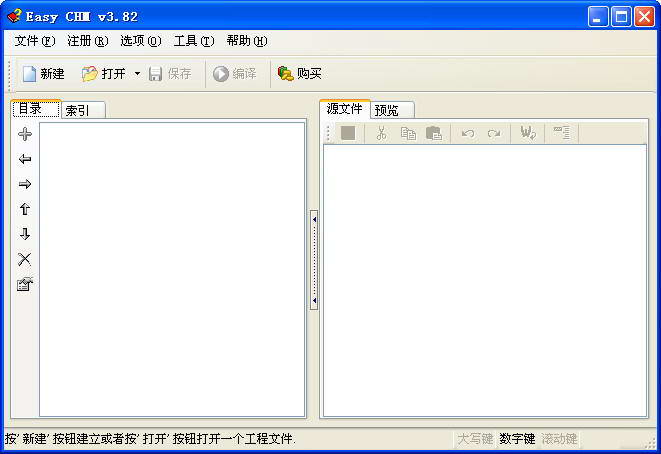Click the plus icon to add entry
The height and width of the screenshot is (454, 661).
25,134
